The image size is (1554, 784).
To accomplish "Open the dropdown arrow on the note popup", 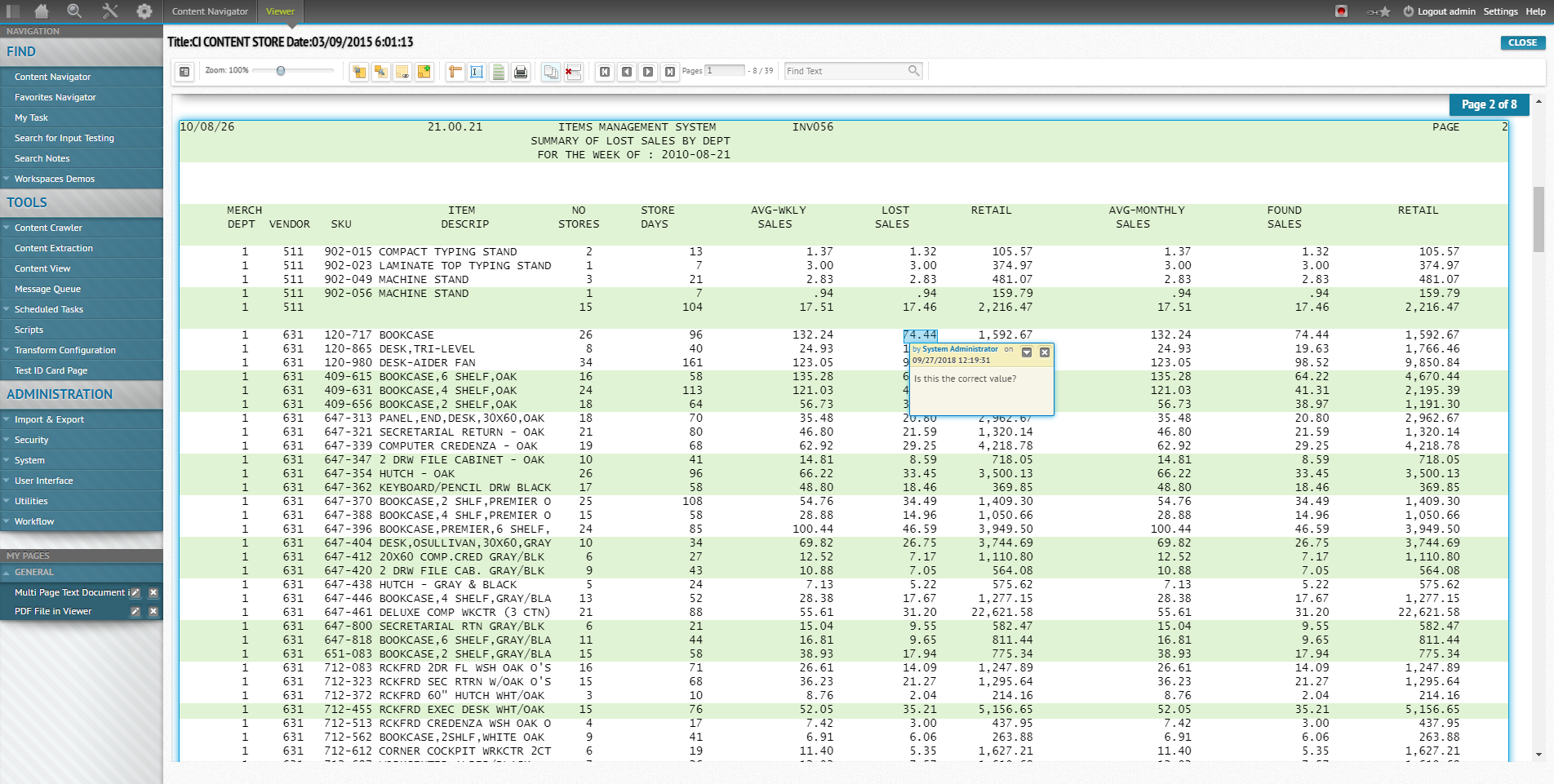I will [x=1027, y=352].
